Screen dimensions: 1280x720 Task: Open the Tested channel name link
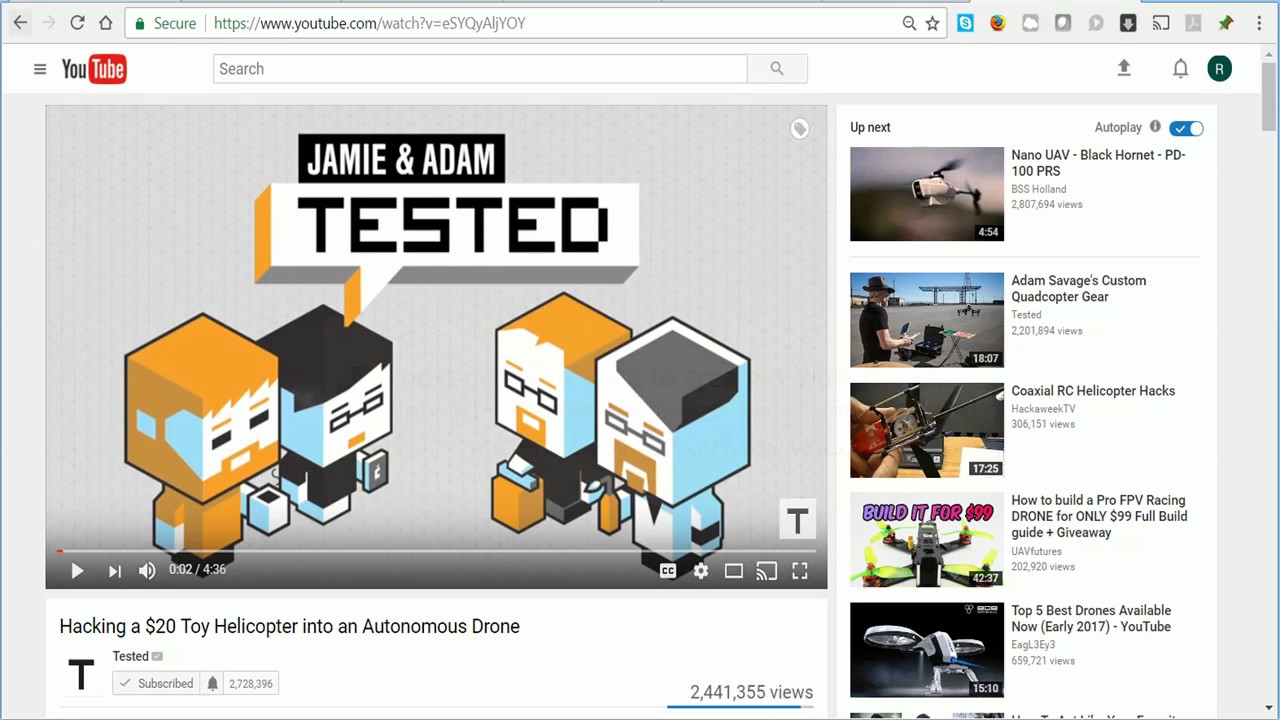point(130,656)
